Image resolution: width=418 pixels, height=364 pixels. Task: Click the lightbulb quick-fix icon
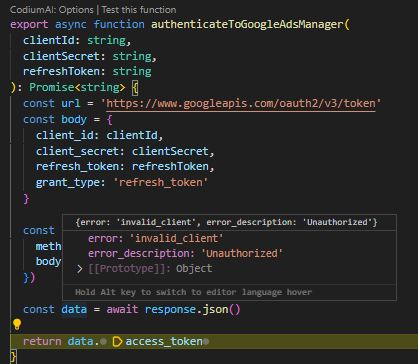(17, 324)
